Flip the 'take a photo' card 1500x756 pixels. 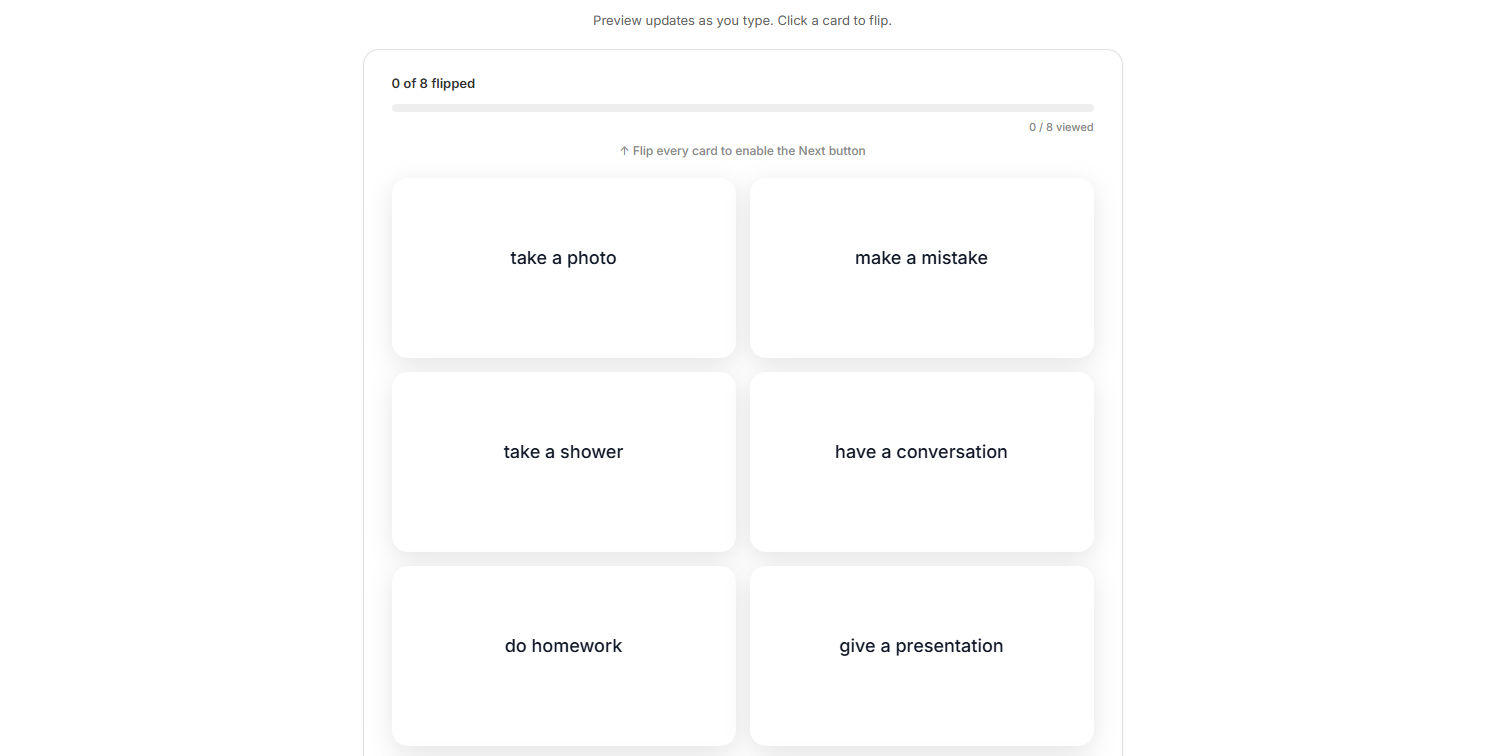(563, 267)
